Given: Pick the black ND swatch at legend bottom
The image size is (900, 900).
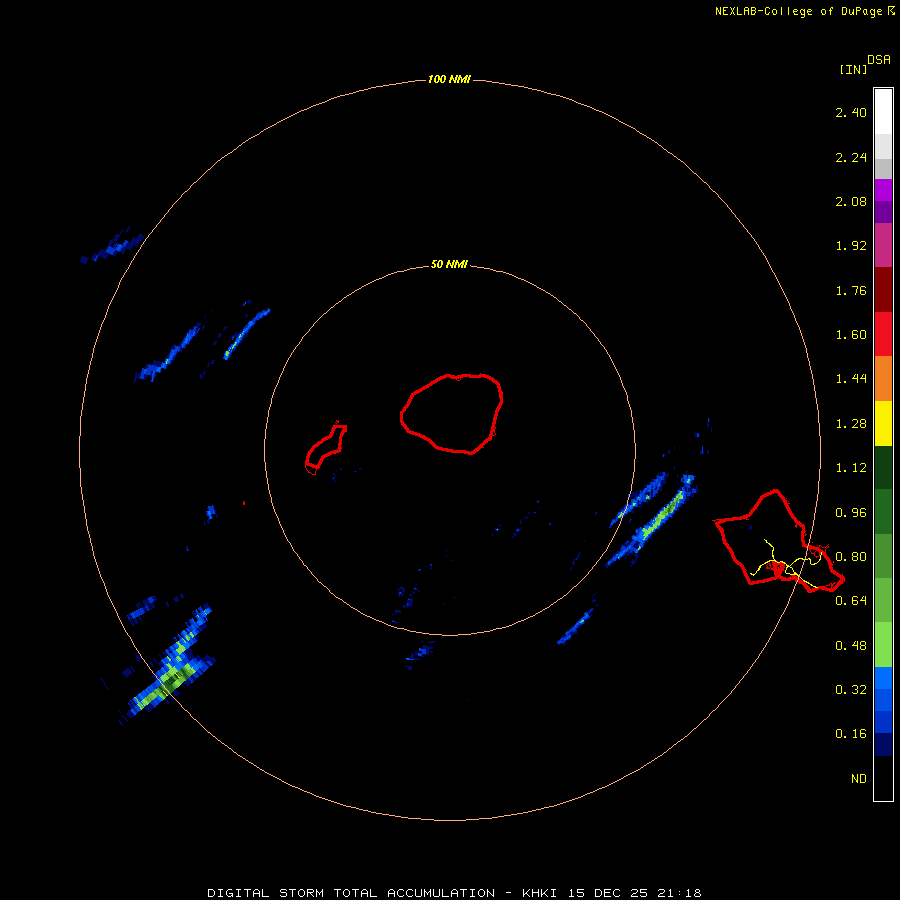Looking at the screenshot, I should point(883,778).
